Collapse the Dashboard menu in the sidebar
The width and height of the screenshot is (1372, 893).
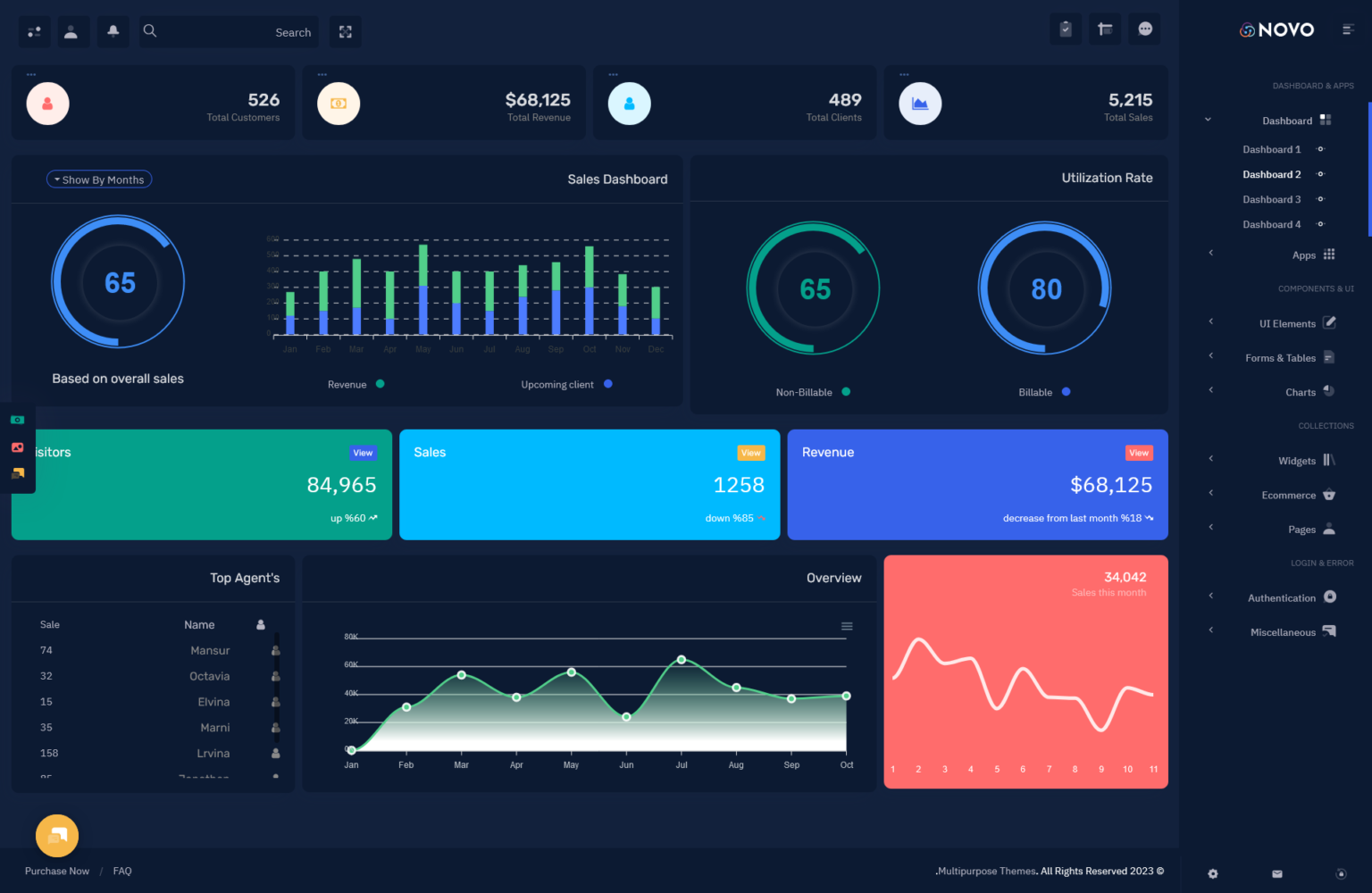coord(1208,119)
